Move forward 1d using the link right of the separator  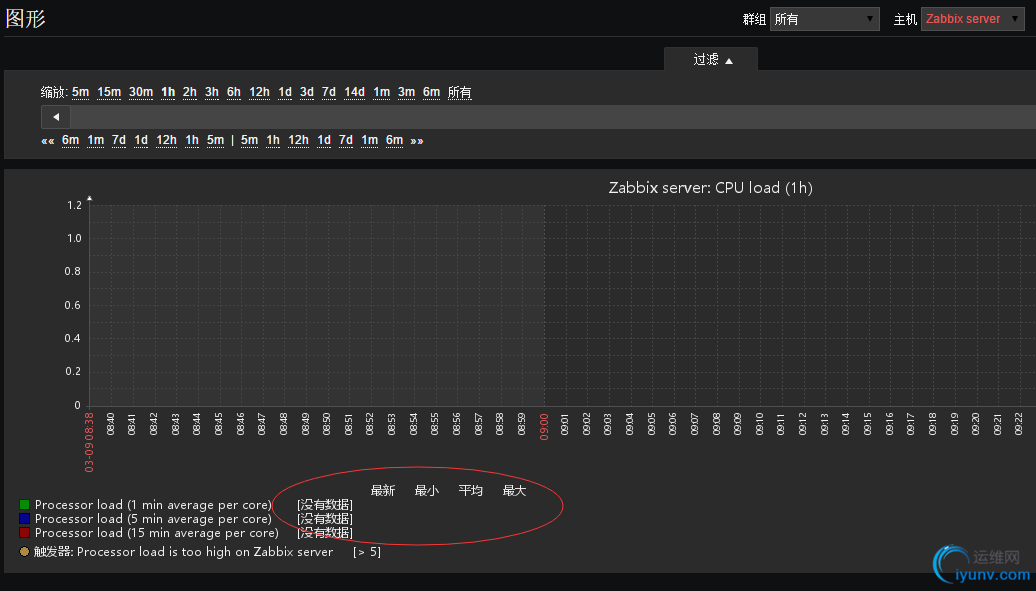coord(324,140)
